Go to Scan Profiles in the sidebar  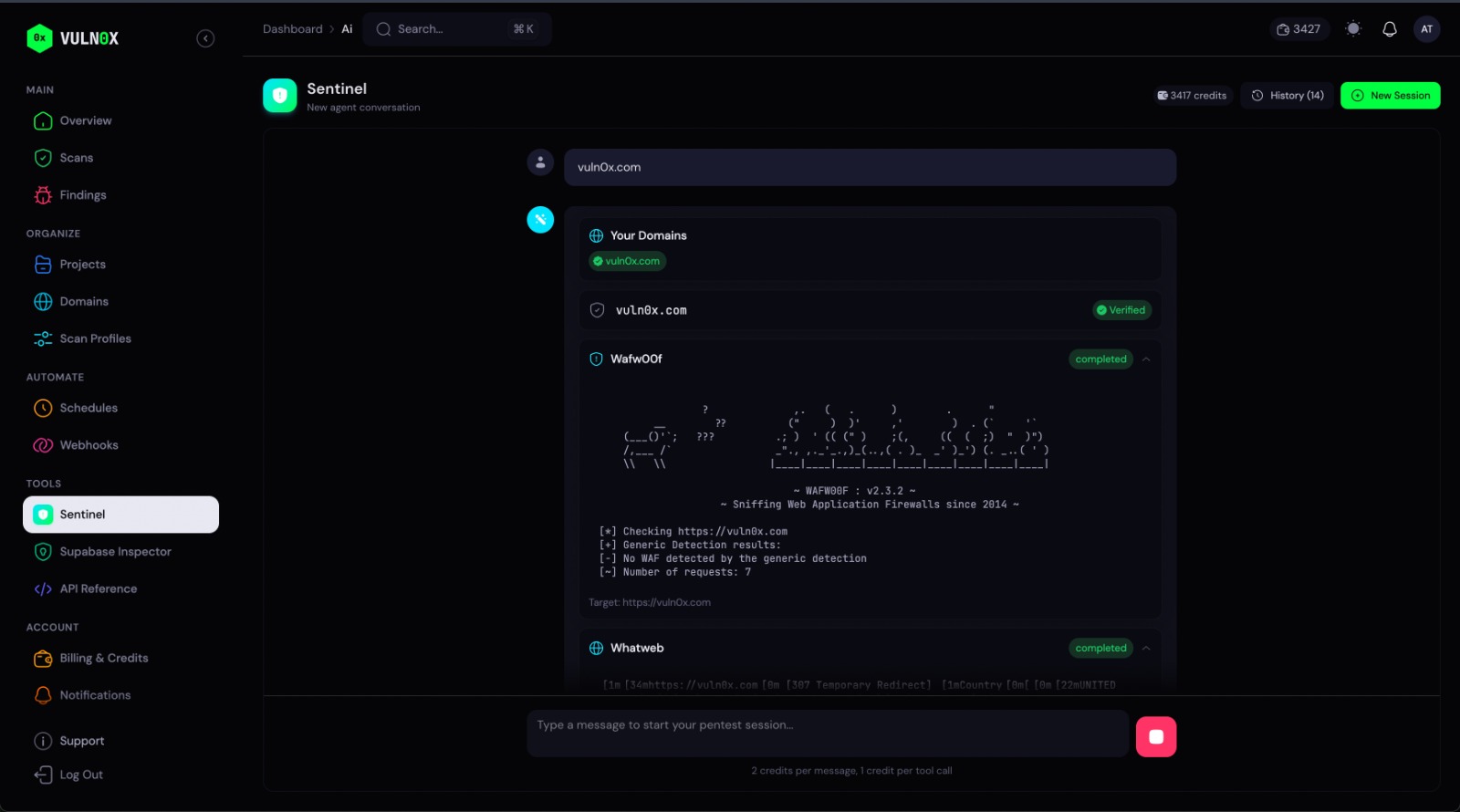point(95,338)
